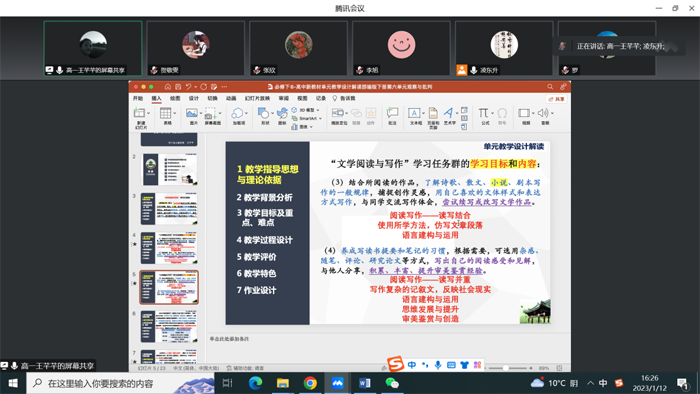Expand the SmartArt dropdown arrow

pyautogui.click(x=320, y=118)
